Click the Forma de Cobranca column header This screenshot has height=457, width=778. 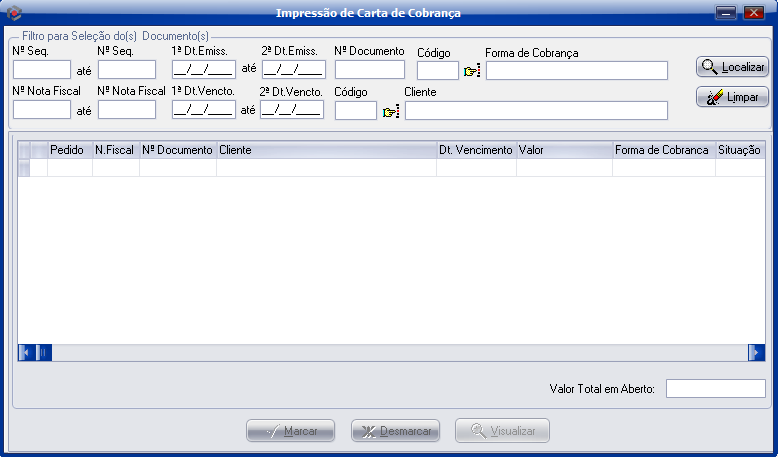coord(664,150)
